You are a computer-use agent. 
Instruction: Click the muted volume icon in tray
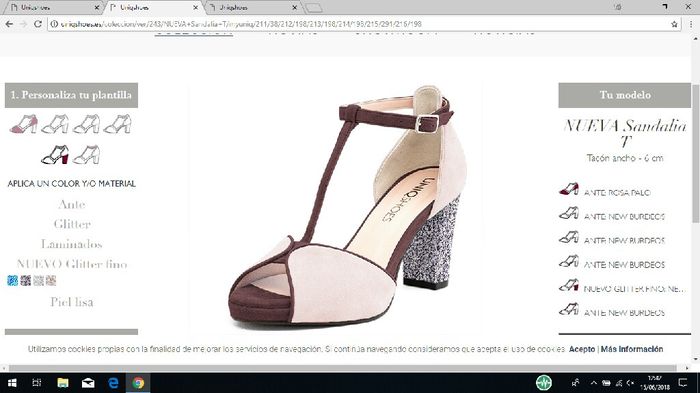tap(630, 383)
